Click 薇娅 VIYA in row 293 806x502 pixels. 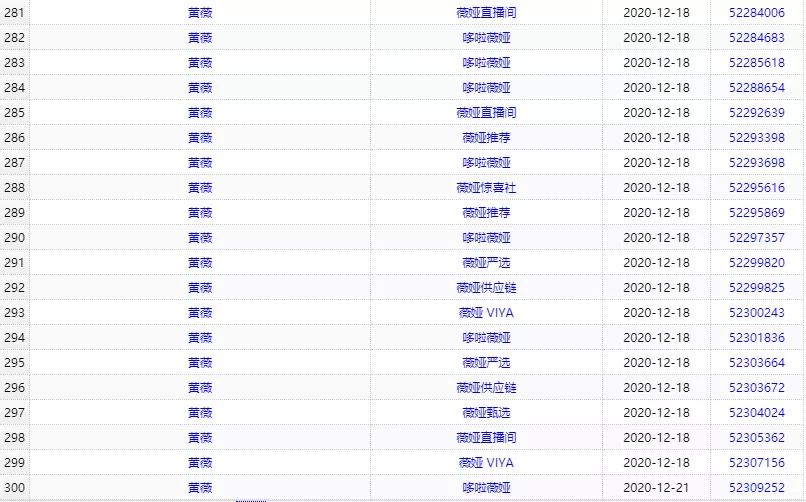(486, 312)
